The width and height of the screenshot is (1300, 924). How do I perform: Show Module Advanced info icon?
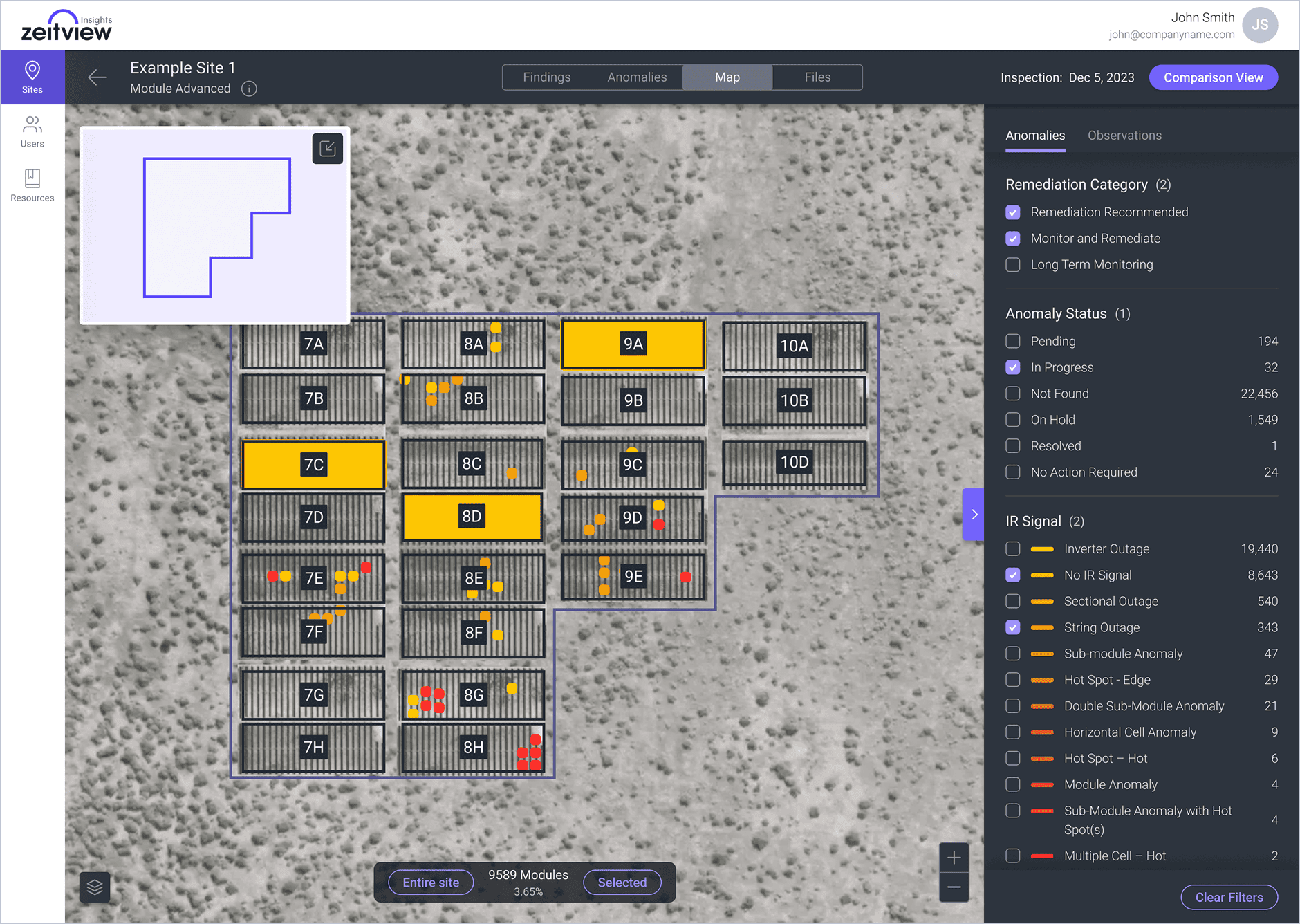[249, 89]
